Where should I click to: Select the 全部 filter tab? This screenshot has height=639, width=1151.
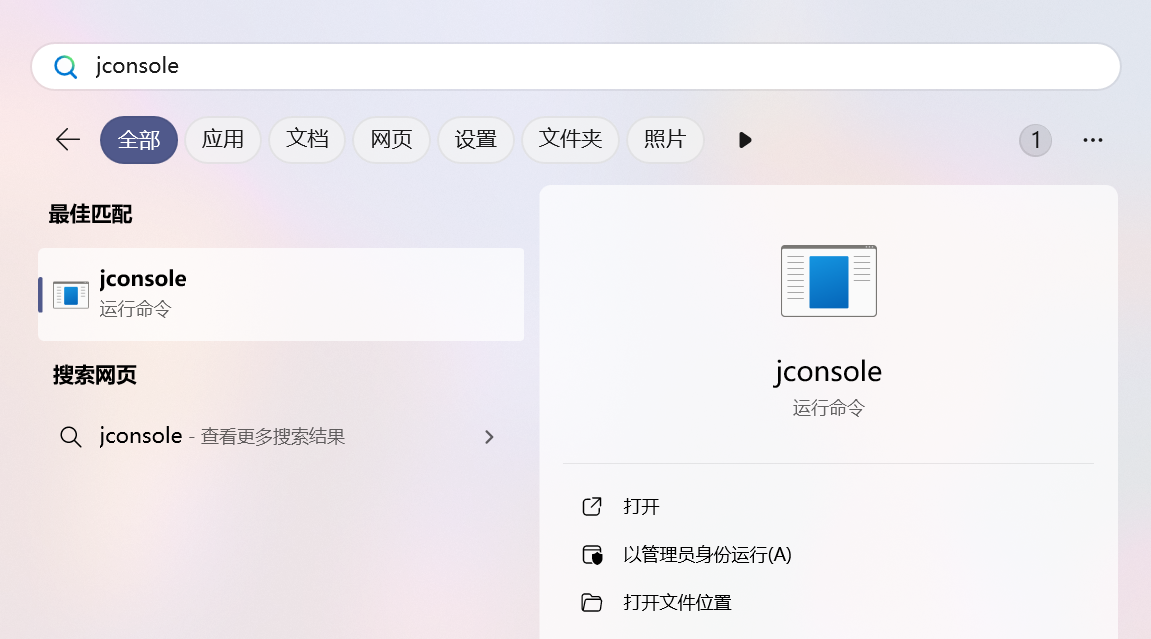[x=139, y=140]
